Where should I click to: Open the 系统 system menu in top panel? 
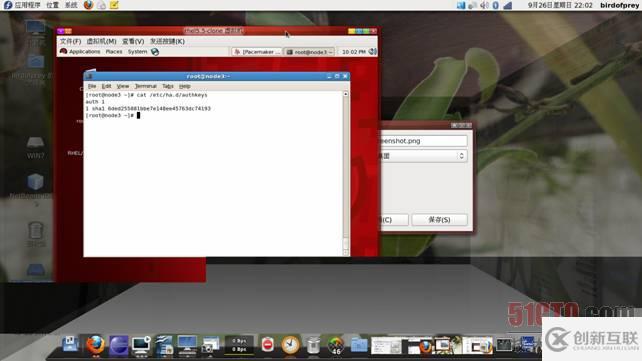71,5
